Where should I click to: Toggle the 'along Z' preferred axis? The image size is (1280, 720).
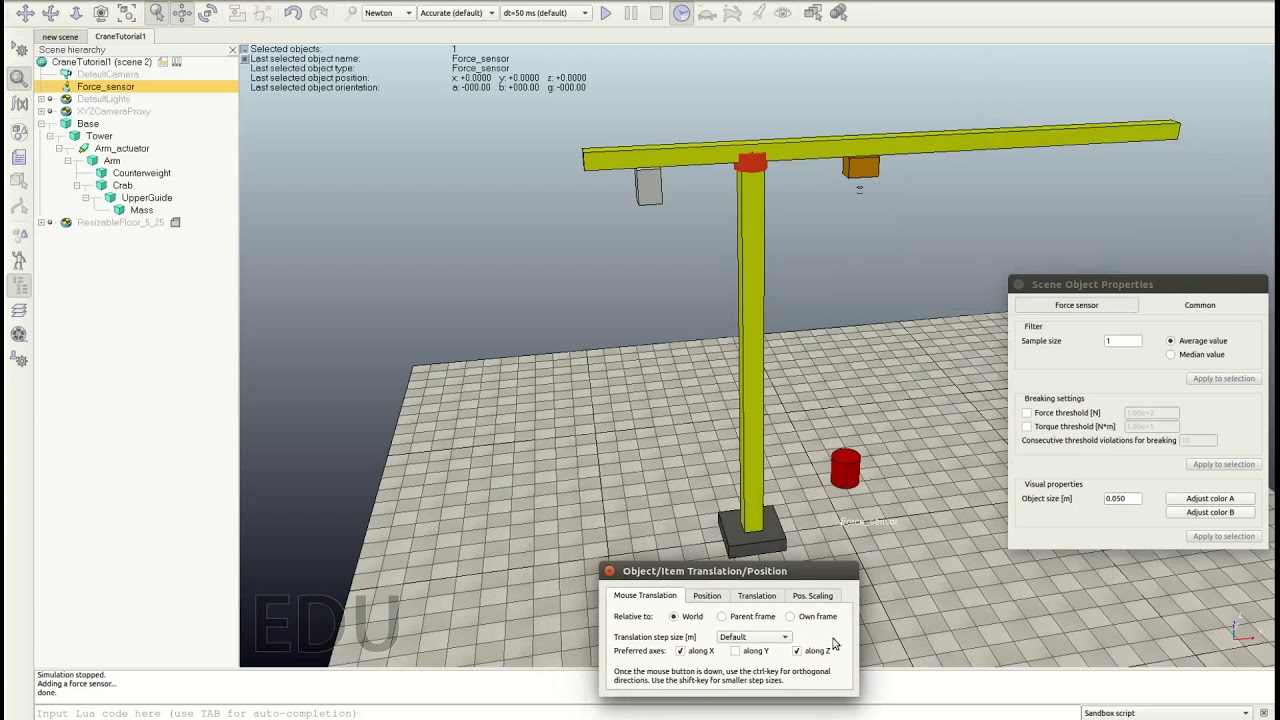click(797, 651)
